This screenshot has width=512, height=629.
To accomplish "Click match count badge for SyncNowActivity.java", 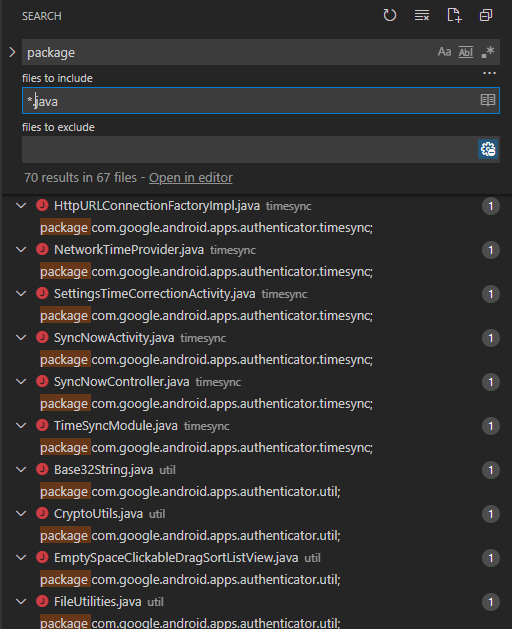I will (x=490, y=338).
